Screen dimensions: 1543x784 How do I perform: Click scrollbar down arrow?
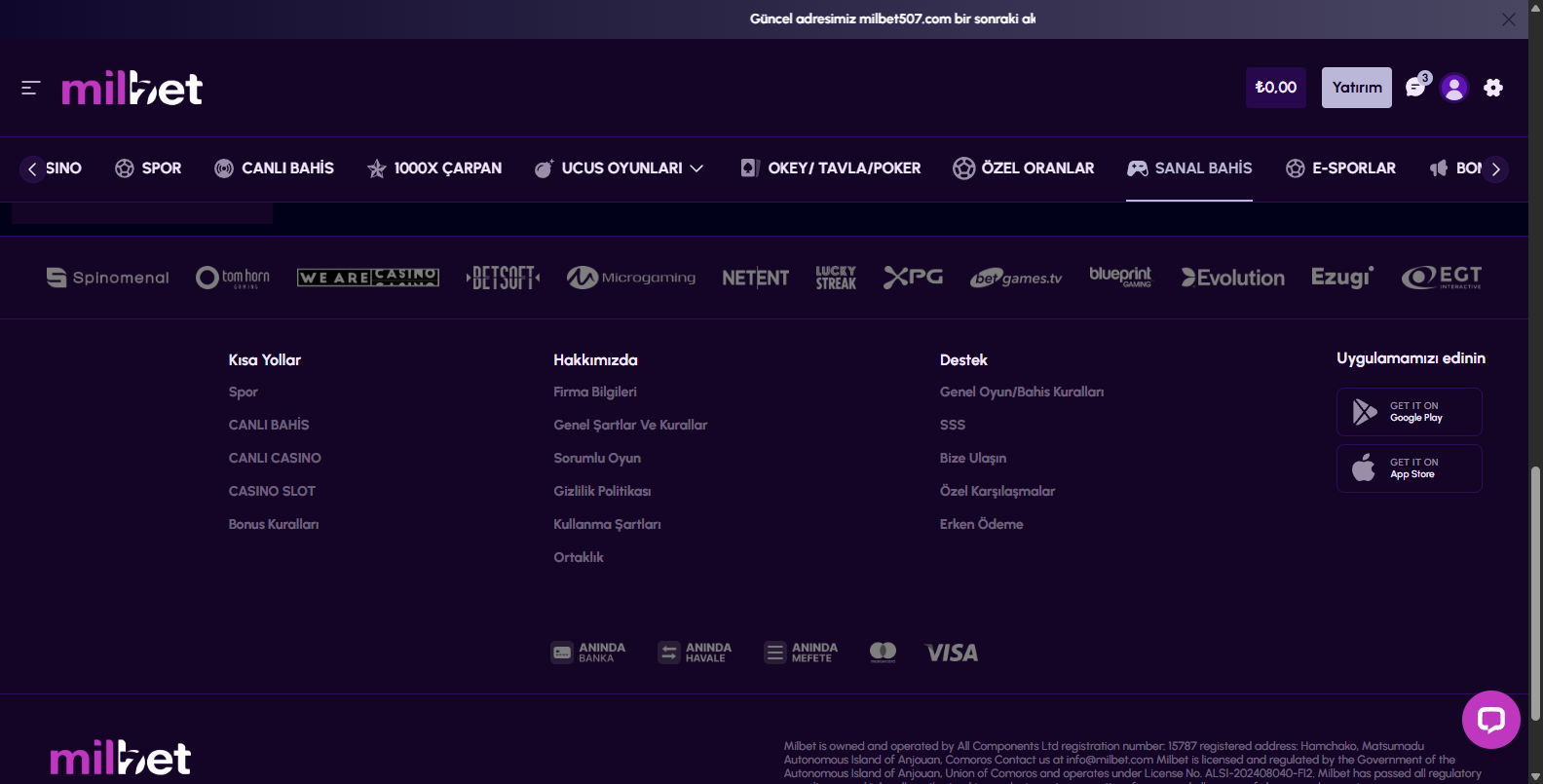[1535, 776]
